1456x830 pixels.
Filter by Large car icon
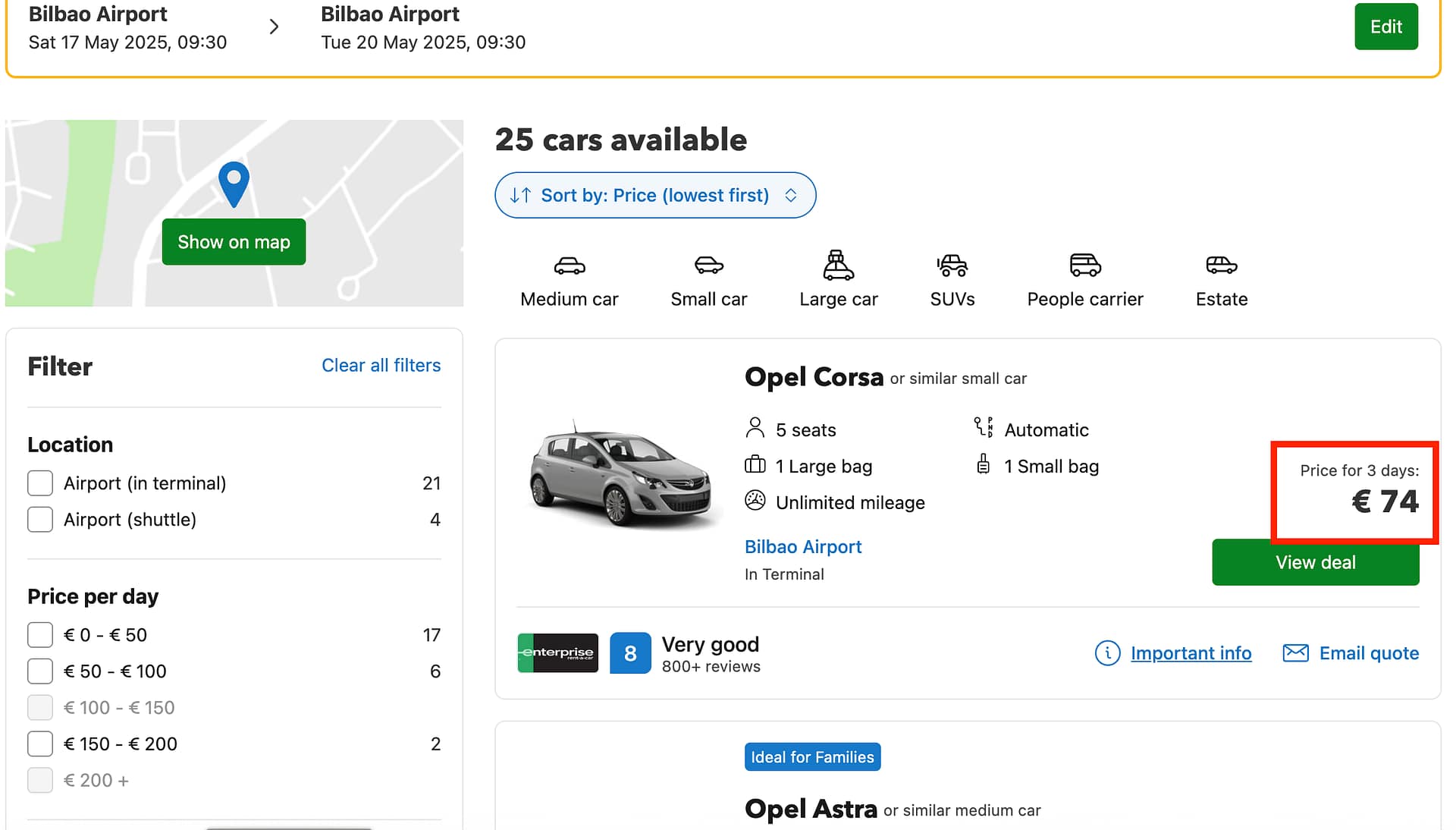point(838,266)
